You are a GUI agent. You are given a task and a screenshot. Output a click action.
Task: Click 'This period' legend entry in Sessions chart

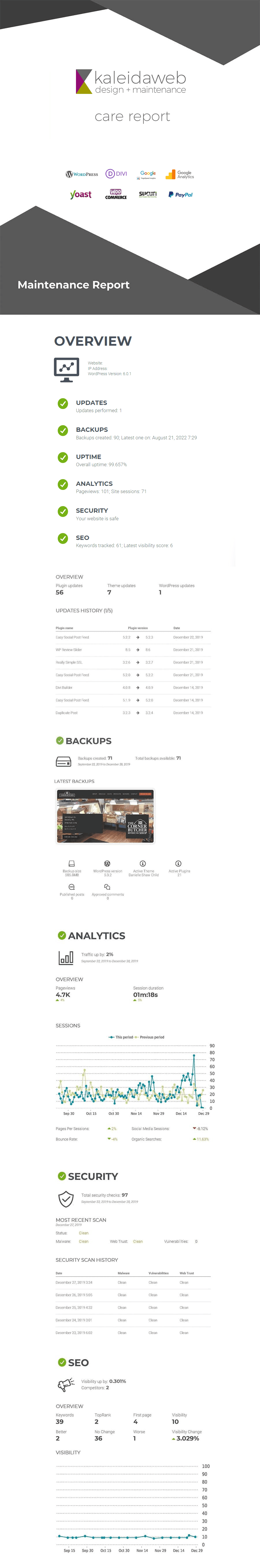[x=120, y=1037]
